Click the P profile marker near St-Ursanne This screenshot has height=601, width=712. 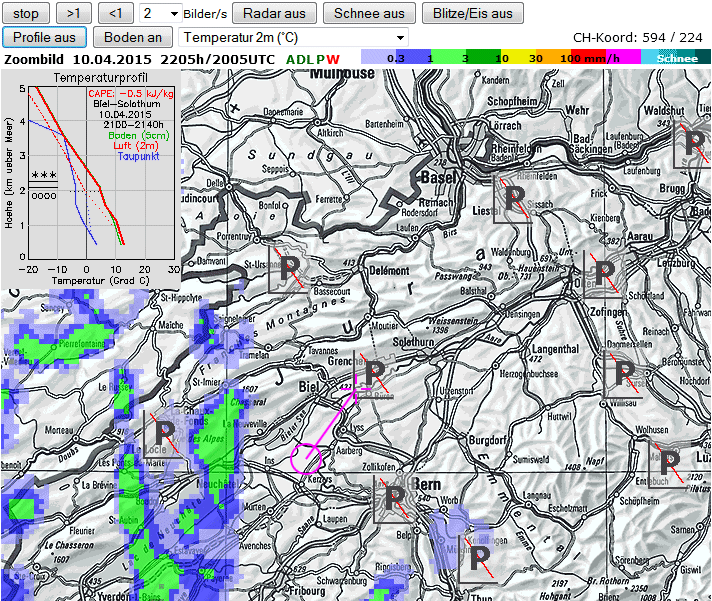pos(290,271)
